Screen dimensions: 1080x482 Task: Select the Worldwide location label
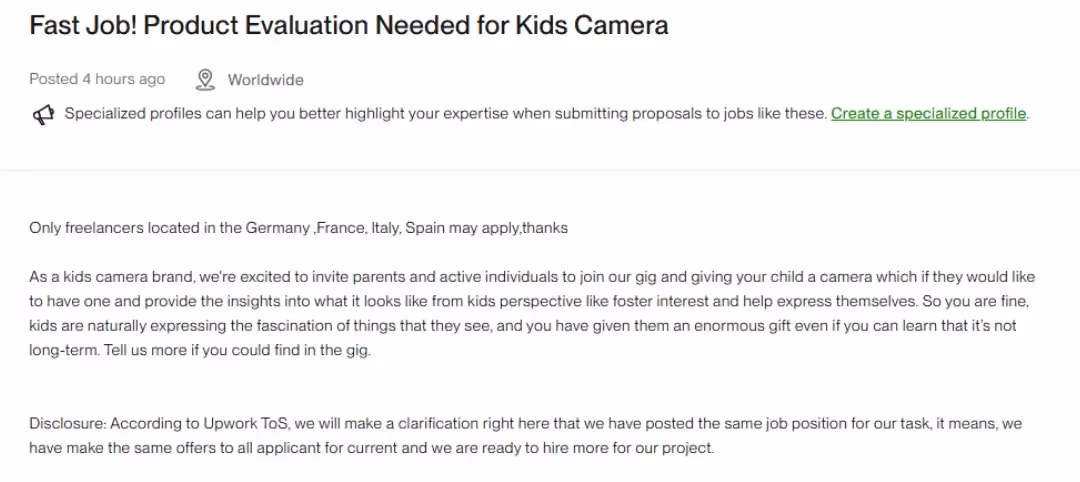[265, 80]
